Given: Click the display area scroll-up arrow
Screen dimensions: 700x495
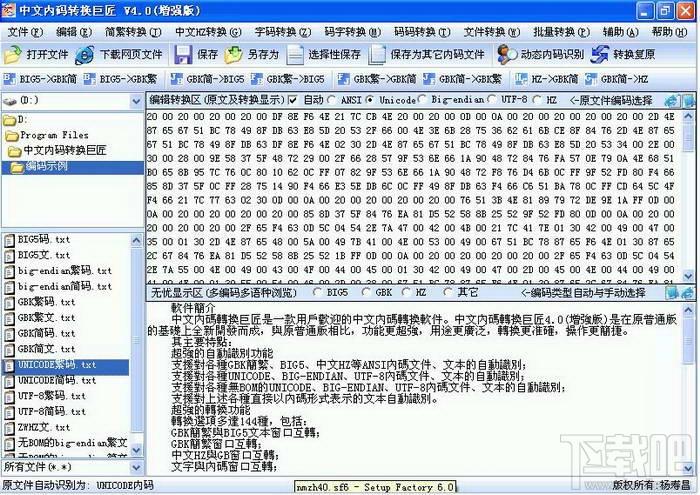Looking at the screenshot, I should [x=689, y=309].
